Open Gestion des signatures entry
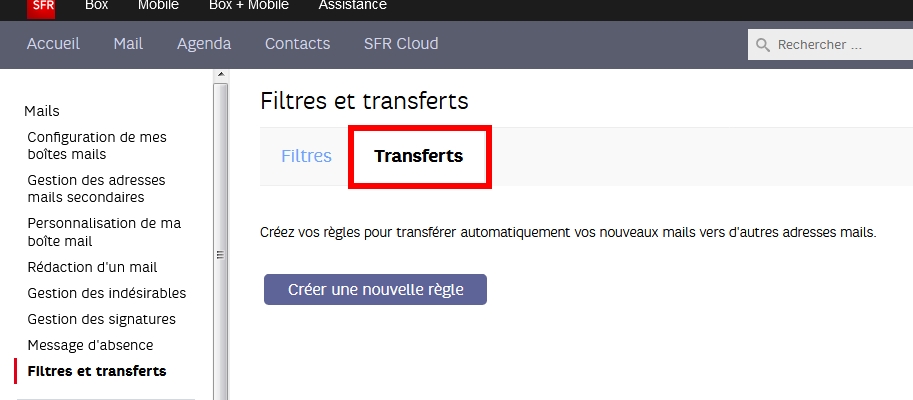Screen dimensions: 913x400 click(101, 319)
